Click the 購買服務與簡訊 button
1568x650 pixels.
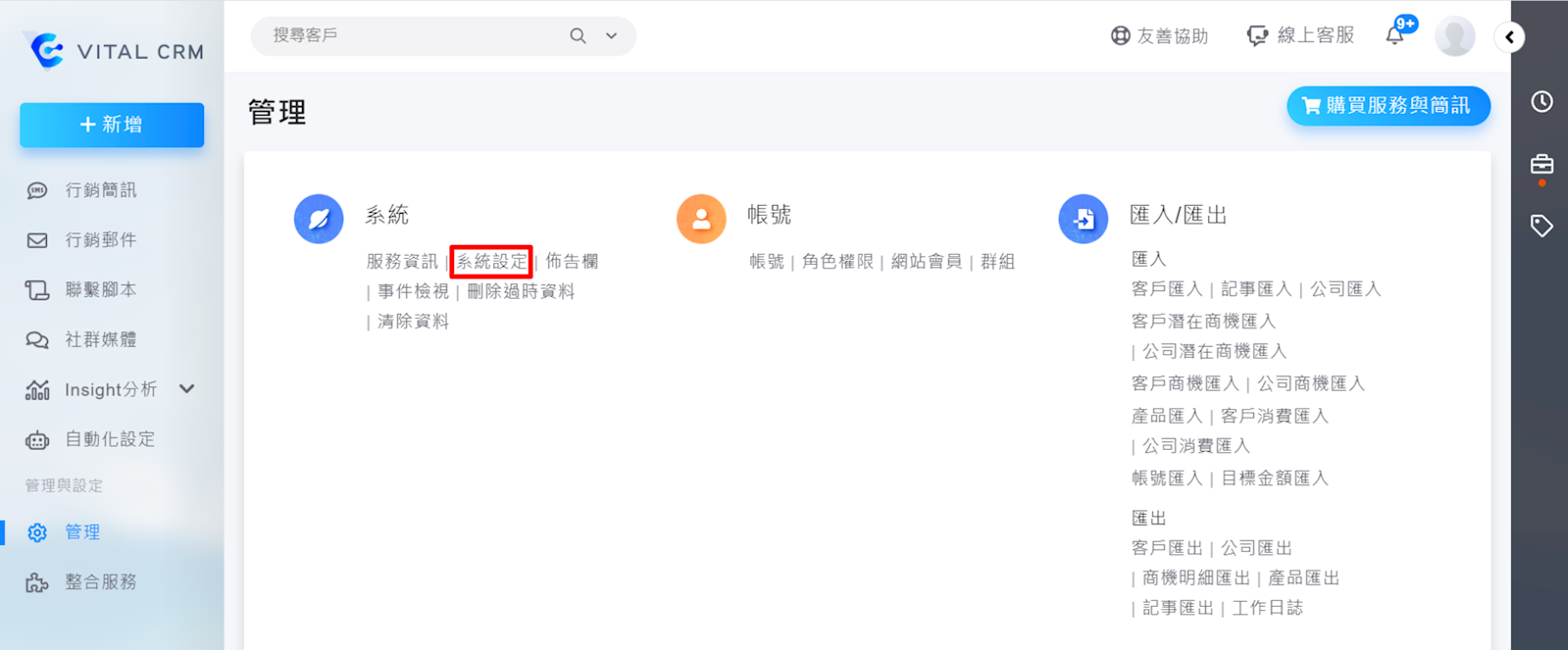click(x=1388, y=106)
